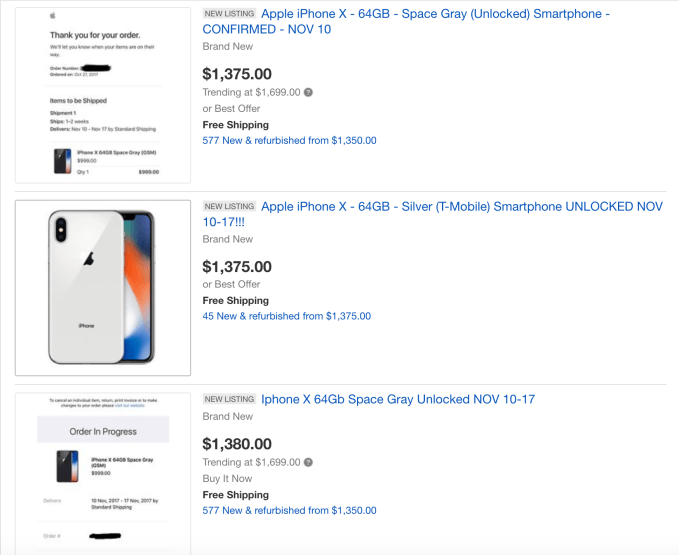This screenshot has width=679, height=555.
Task: Click the trending price help icon in third listing
Action: coord(308,462)
